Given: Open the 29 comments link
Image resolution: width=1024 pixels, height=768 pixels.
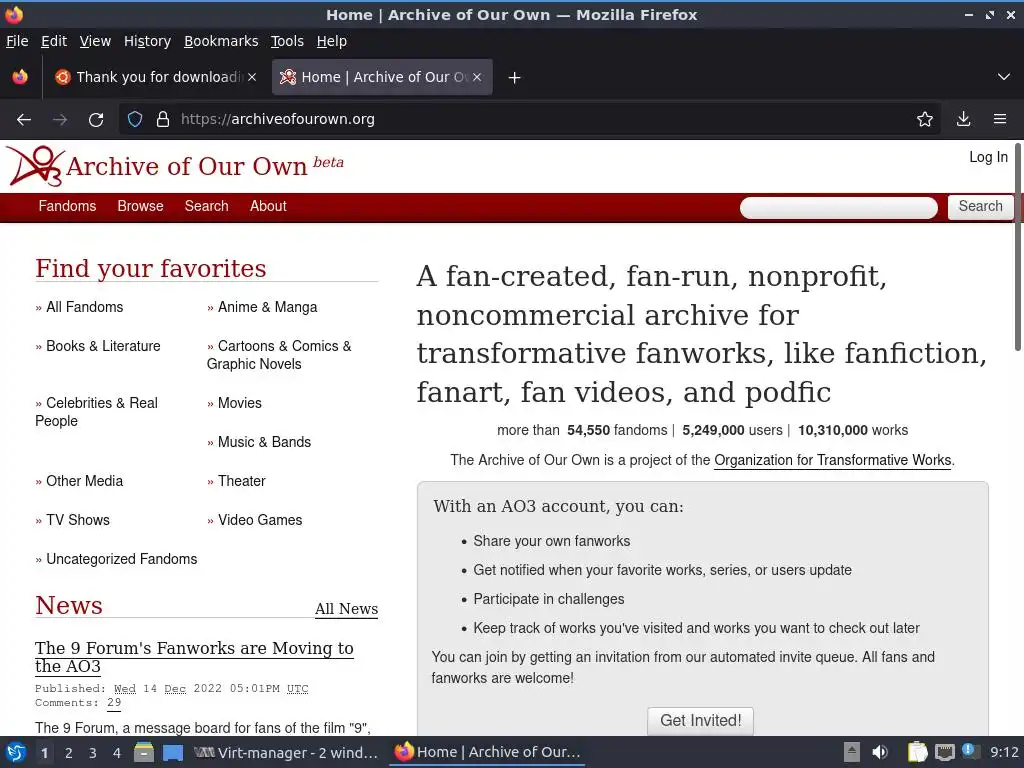Looking at the screenshot, I should click(114, 703).
